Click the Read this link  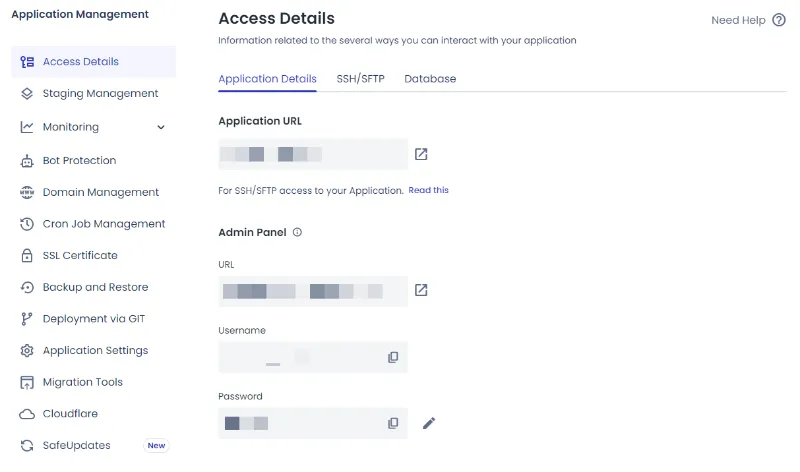coord(429,190)
